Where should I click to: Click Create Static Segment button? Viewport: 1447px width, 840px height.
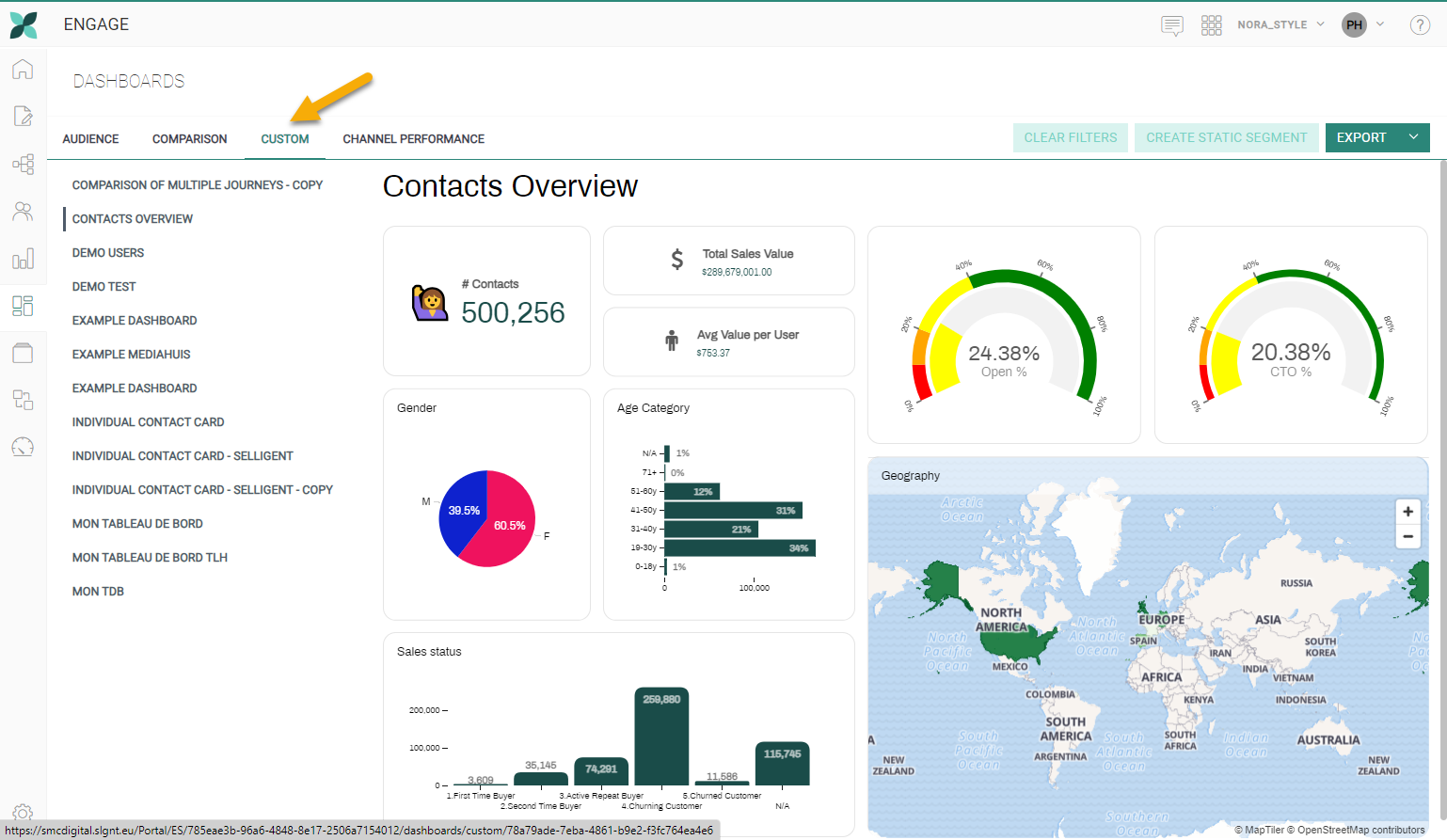1226,137
